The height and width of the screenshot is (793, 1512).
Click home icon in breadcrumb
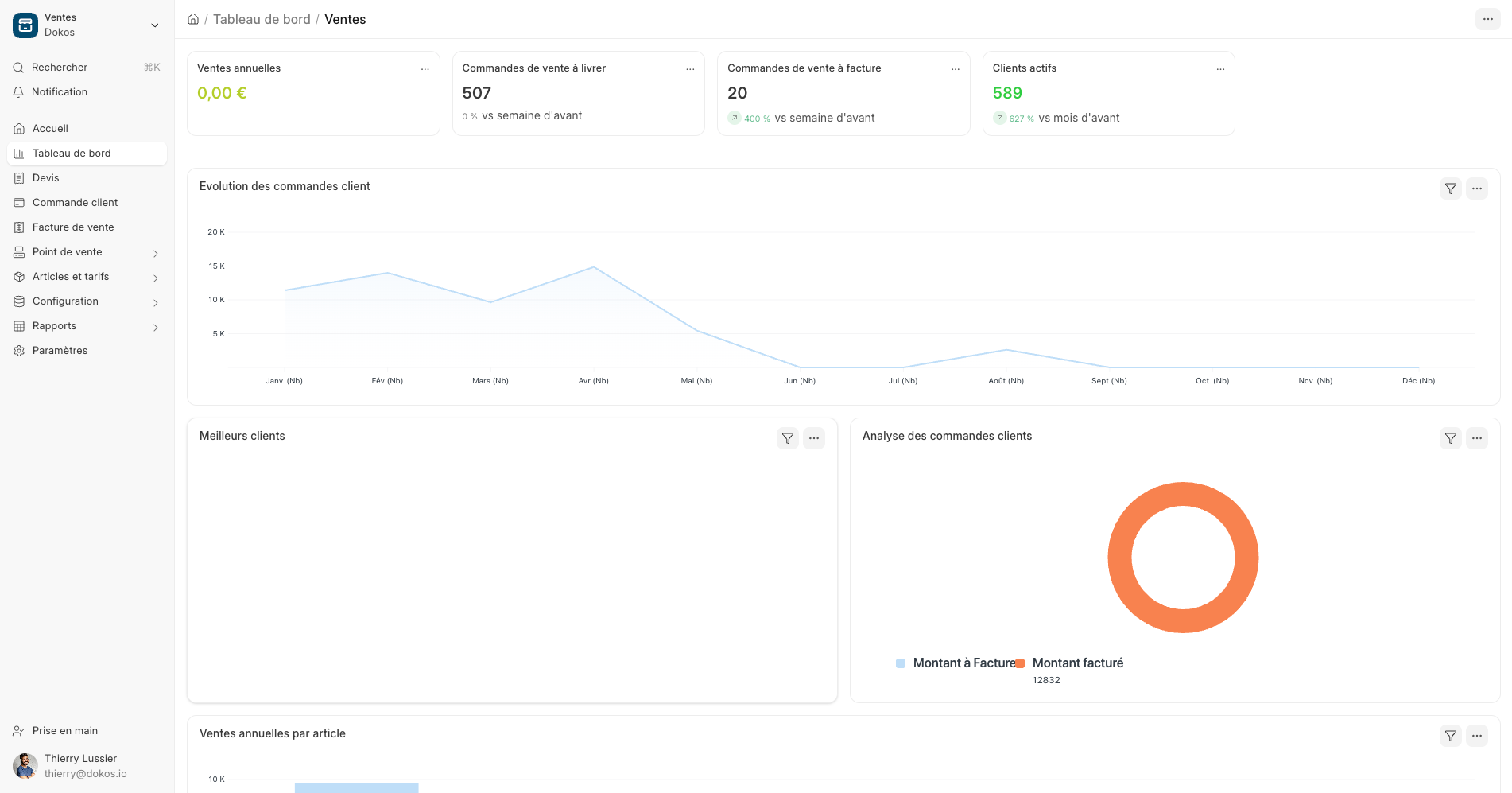tap(193, 19)
